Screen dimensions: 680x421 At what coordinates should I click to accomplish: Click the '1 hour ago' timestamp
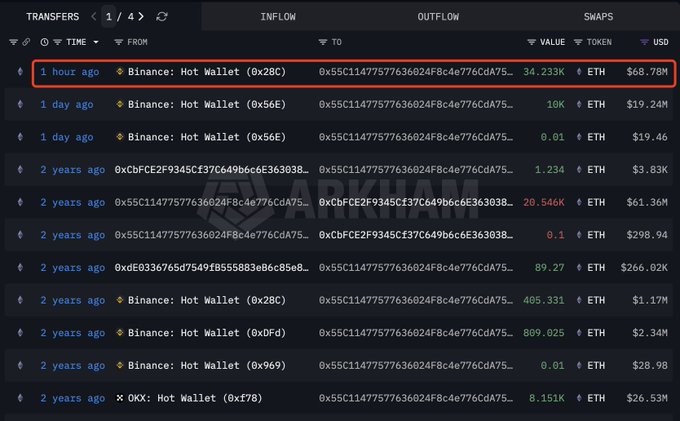[70, 72]
